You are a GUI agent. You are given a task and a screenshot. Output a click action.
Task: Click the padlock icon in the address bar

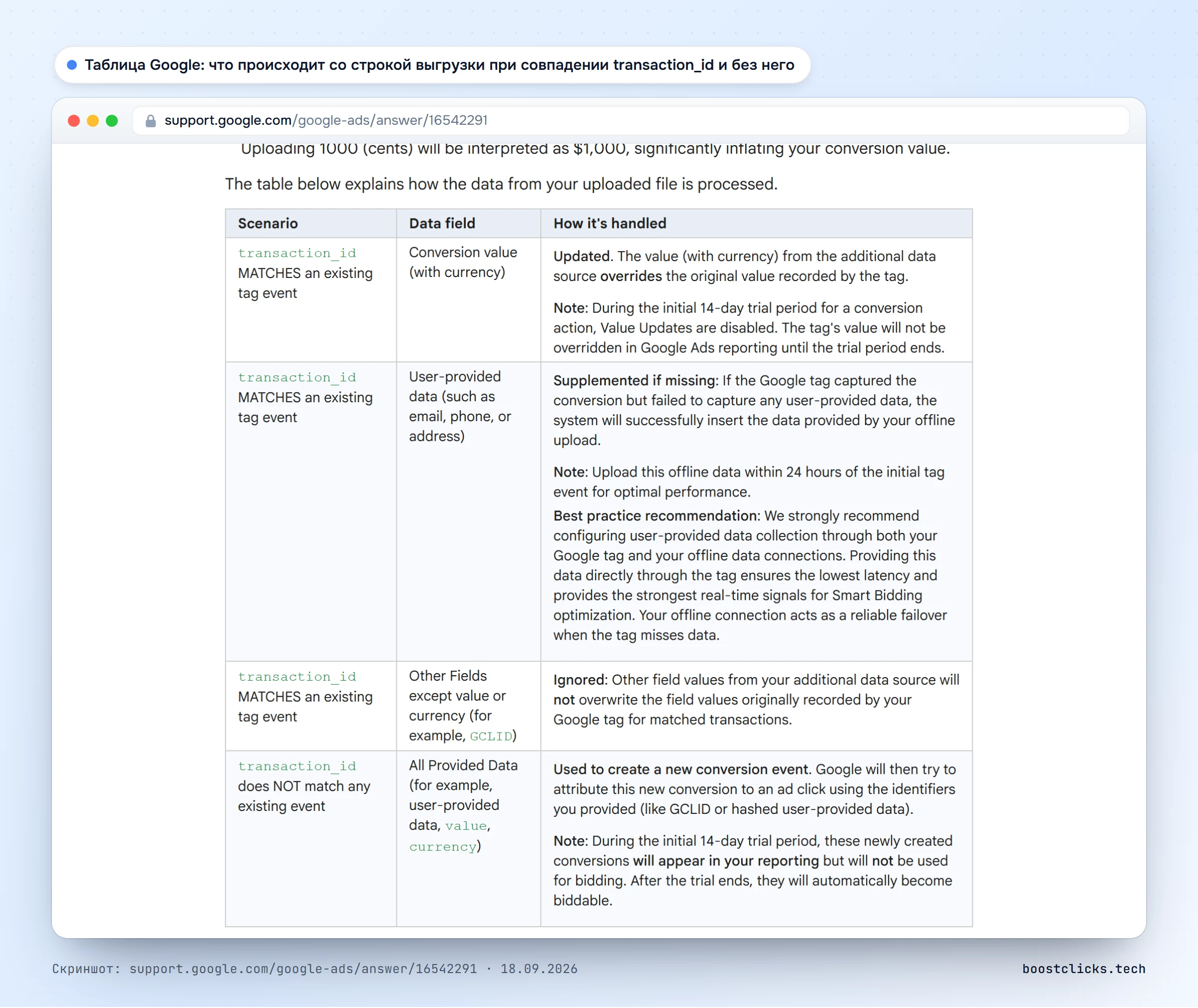tap(151, 121)
